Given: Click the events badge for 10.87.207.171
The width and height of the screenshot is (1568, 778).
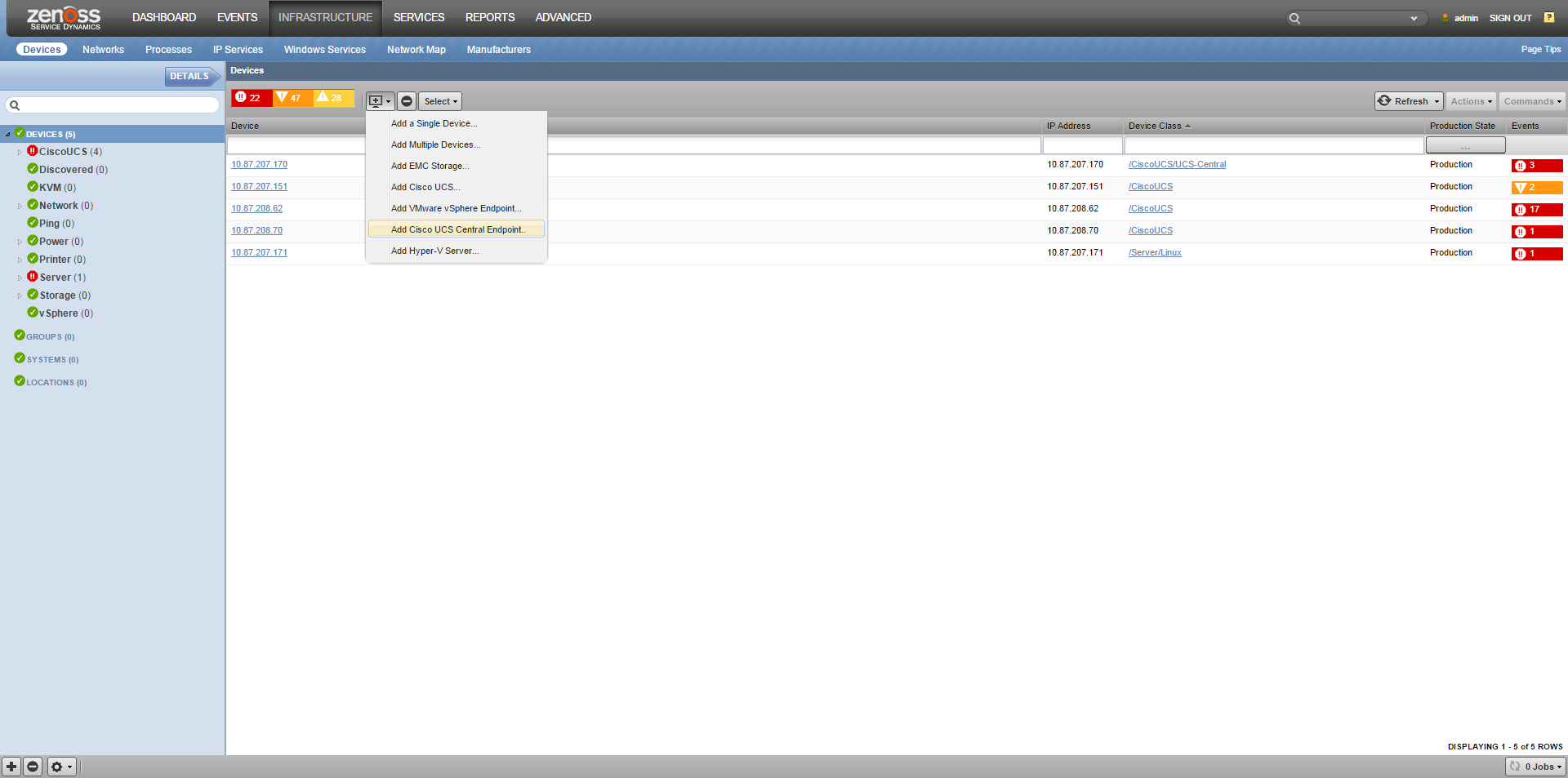Looking at the screenshot, I should tap(1537, 254).
